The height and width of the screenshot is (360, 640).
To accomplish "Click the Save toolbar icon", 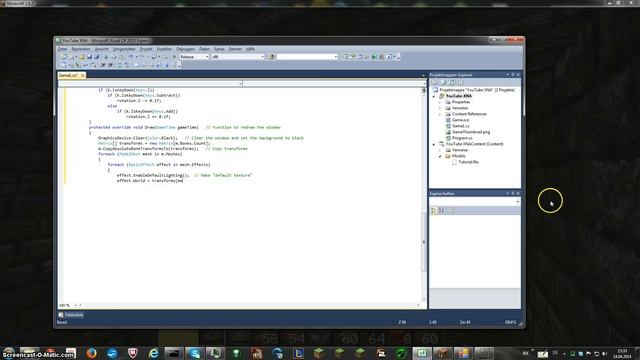I will pyautogui.click(x=89, y=57).
